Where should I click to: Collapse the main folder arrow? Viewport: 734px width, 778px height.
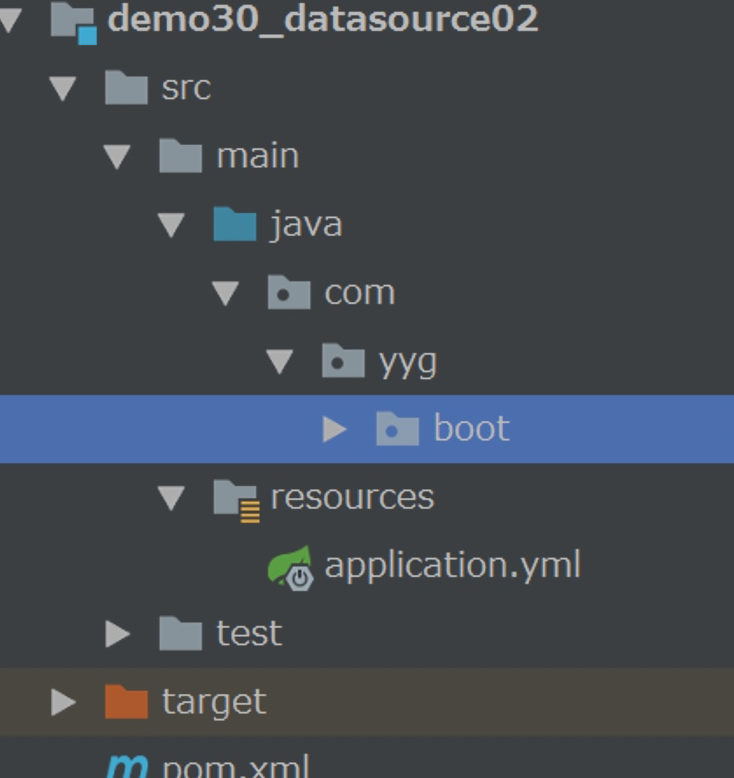pyautogui.click(x=117, y=157)
